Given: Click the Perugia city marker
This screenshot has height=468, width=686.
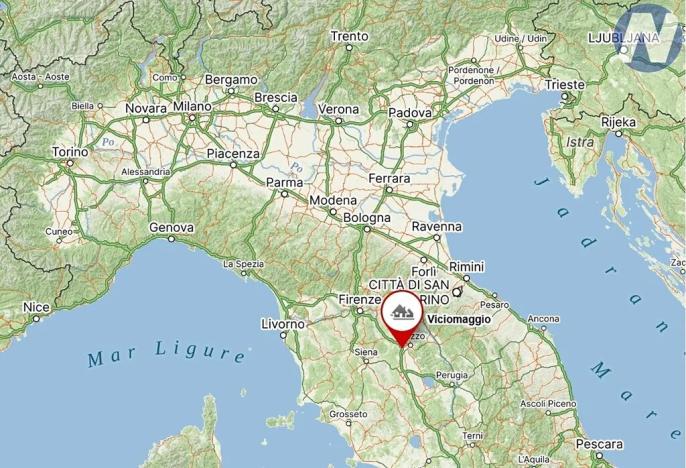Looking at the screenshot, I should (452, 384).
